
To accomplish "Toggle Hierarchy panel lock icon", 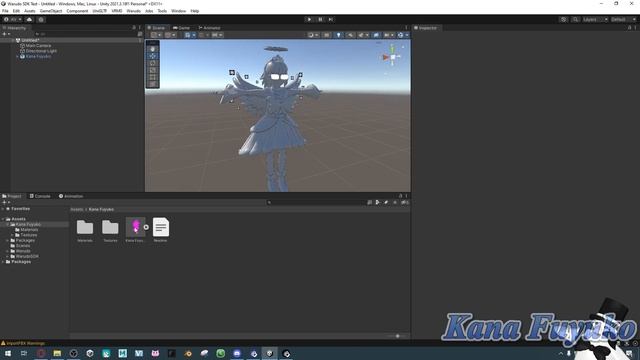I will tap(134, 28).
